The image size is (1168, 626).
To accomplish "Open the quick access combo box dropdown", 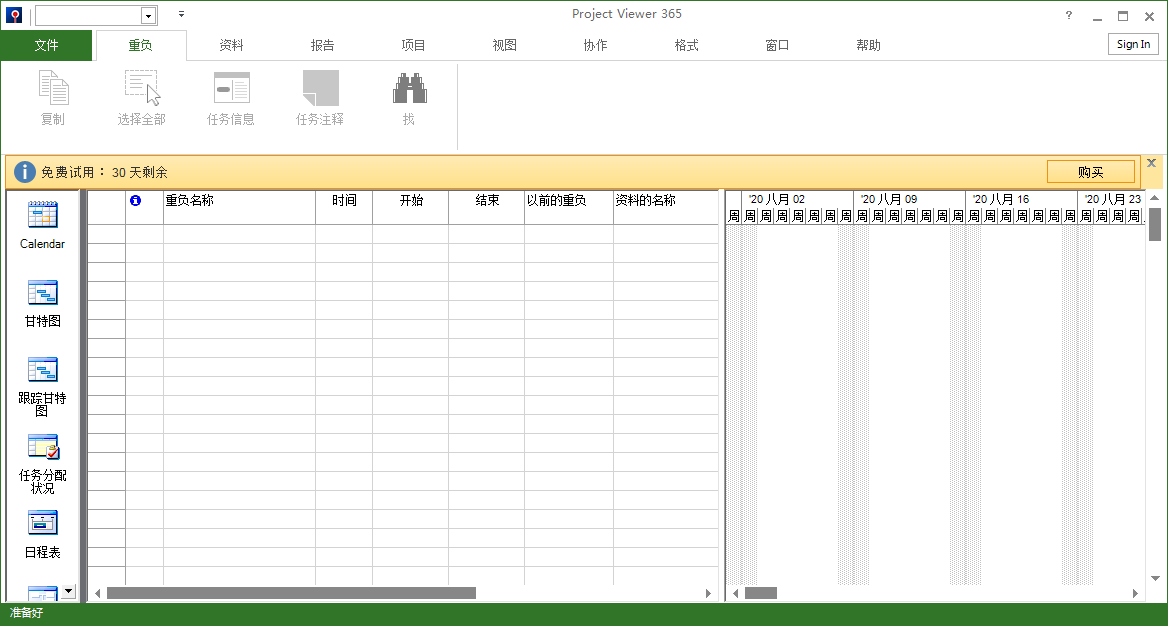I will coord(149,16).
